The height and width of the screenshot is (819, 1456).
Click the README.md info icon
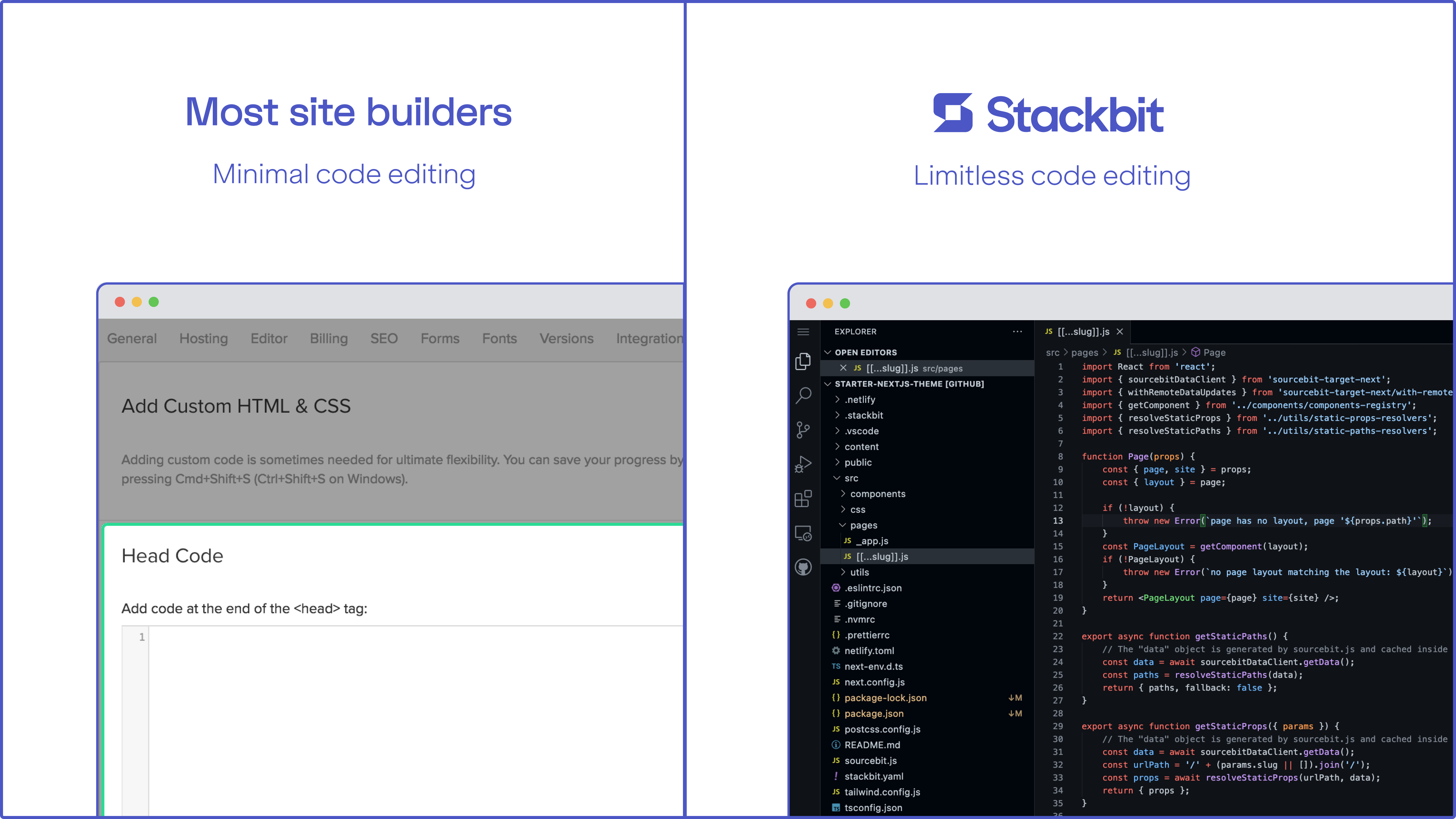[836, 745]
